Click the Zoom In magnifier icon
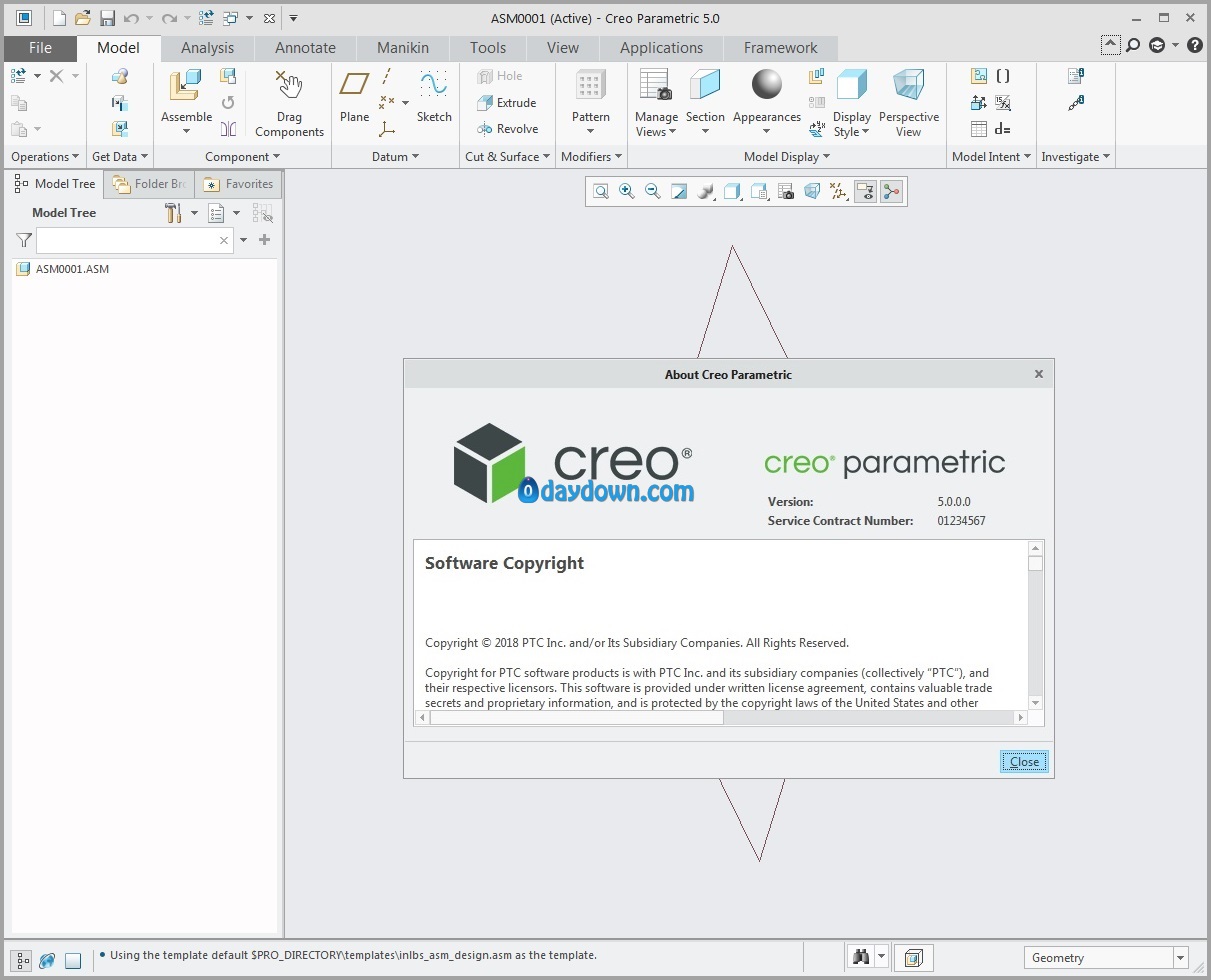The image size is (1211, 980). [627, 191]
